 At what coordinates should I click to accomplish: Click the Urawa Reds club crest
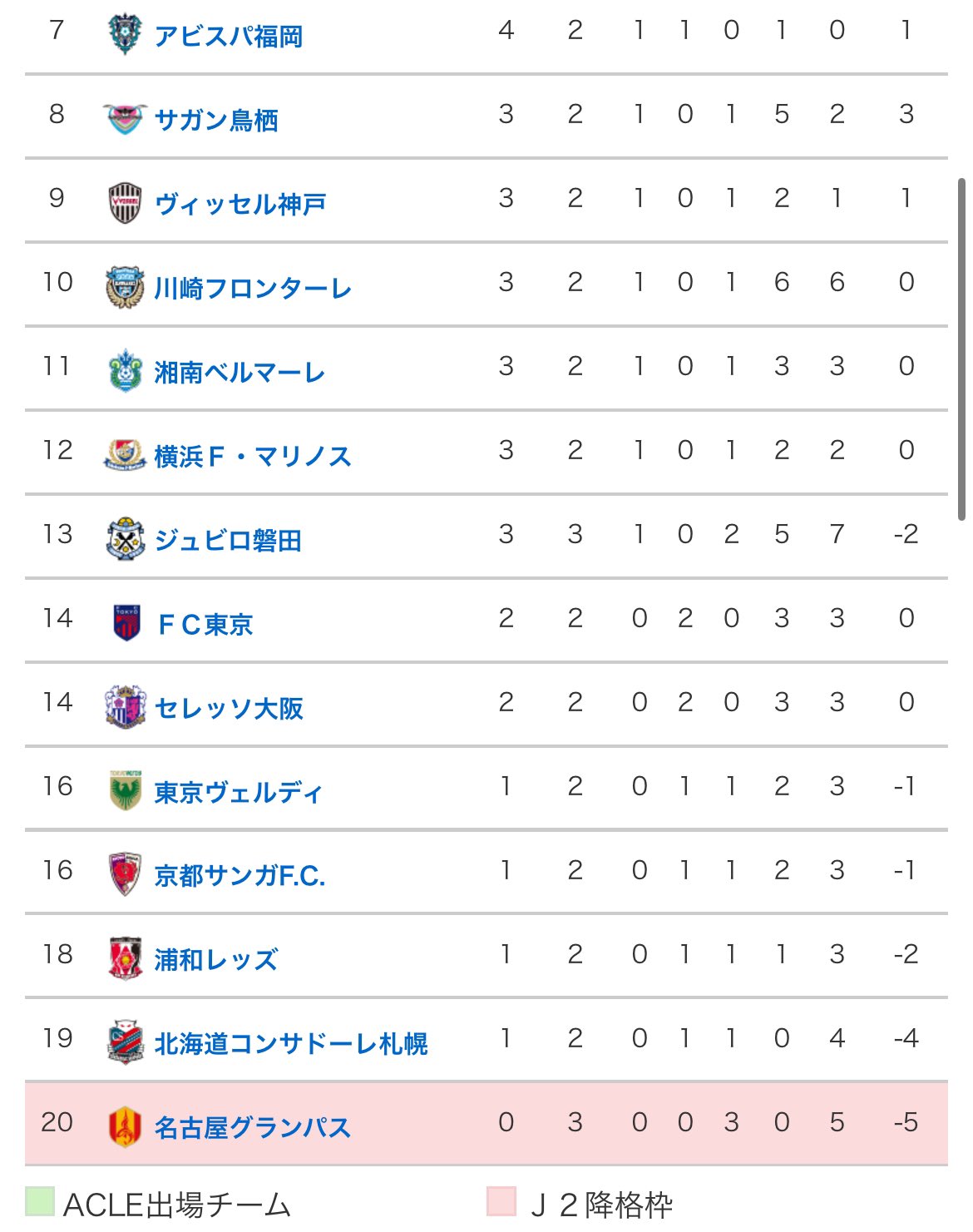126,958
